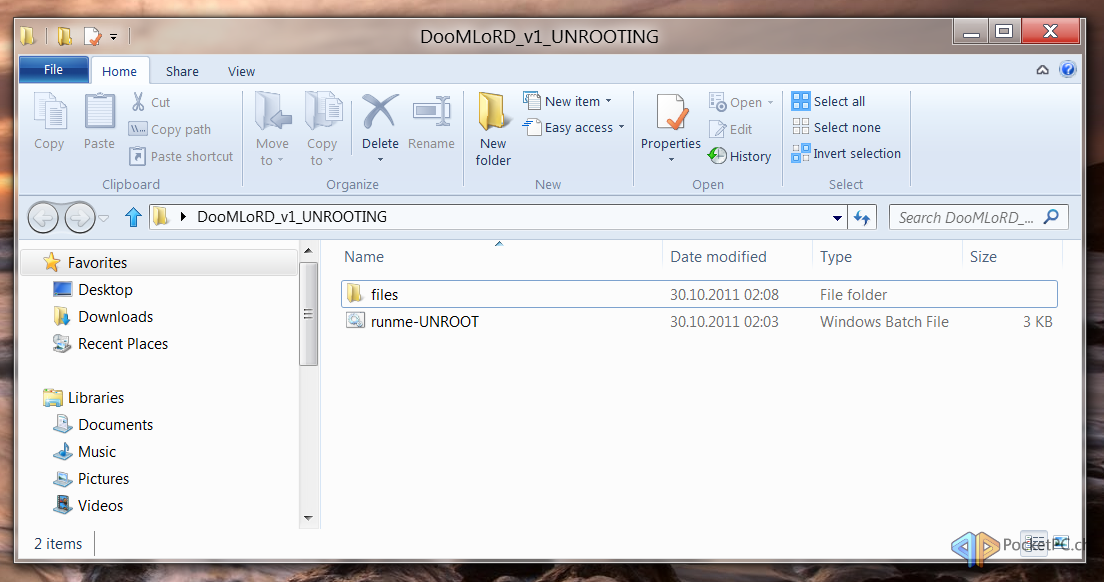Click the Cut icon in the Clipboard group
Viewport: 1104px width, 582px height.
tap(138, 102)
